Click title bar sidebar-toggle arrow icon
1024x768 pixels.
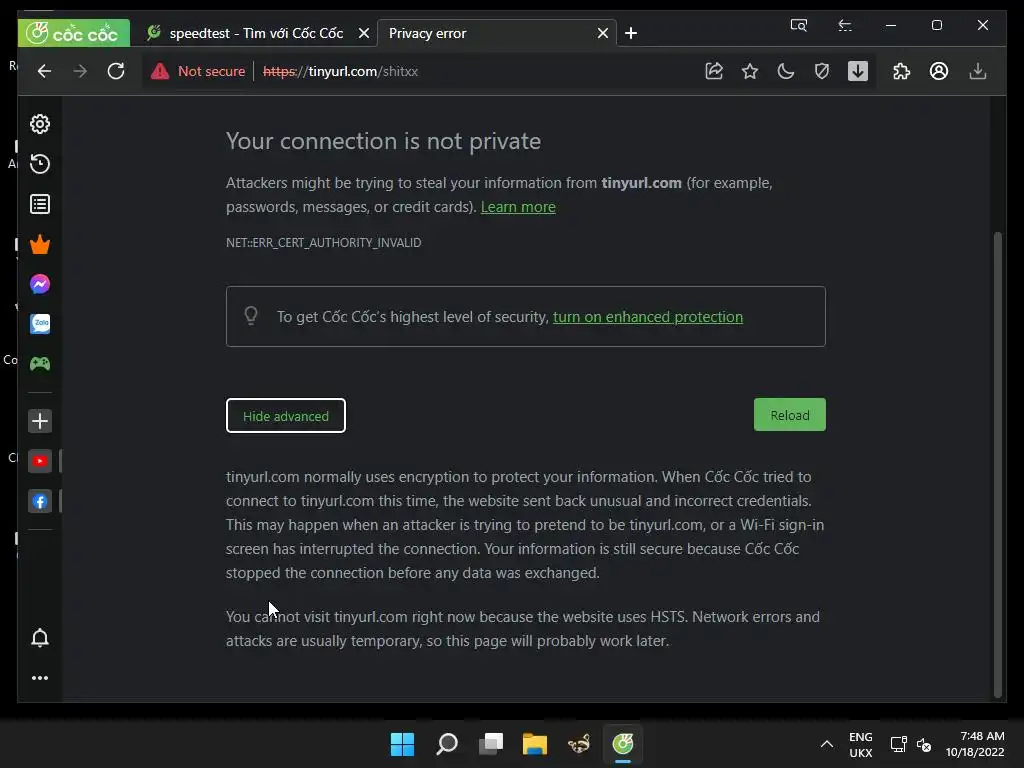(x=845, y=25)
